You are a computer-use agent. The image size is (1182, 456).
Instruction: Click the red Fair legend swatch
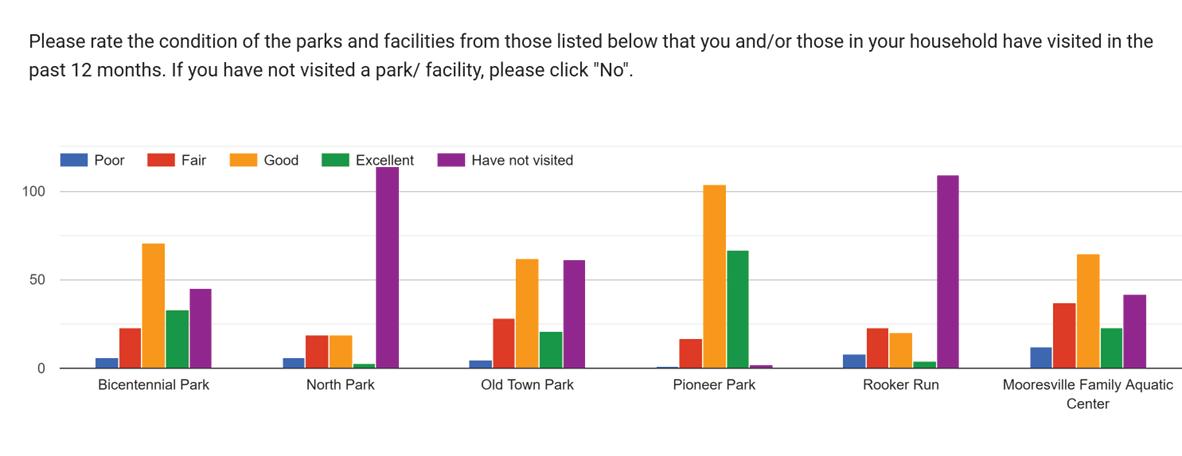(161, 160)
